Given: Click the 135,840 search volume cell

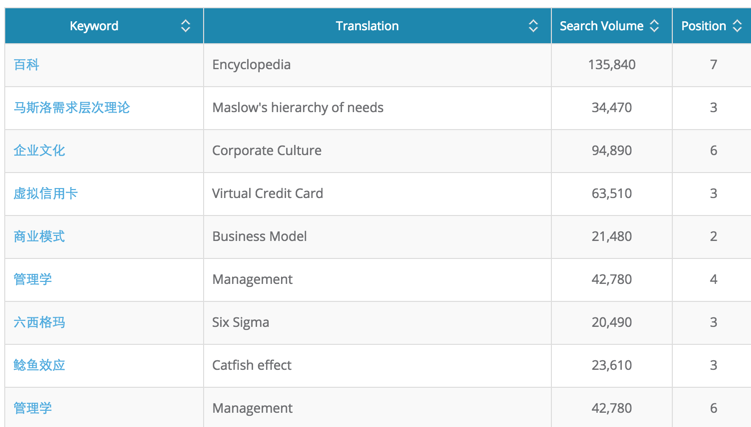Looking at the screenshot, I should (x=612, y=65).
